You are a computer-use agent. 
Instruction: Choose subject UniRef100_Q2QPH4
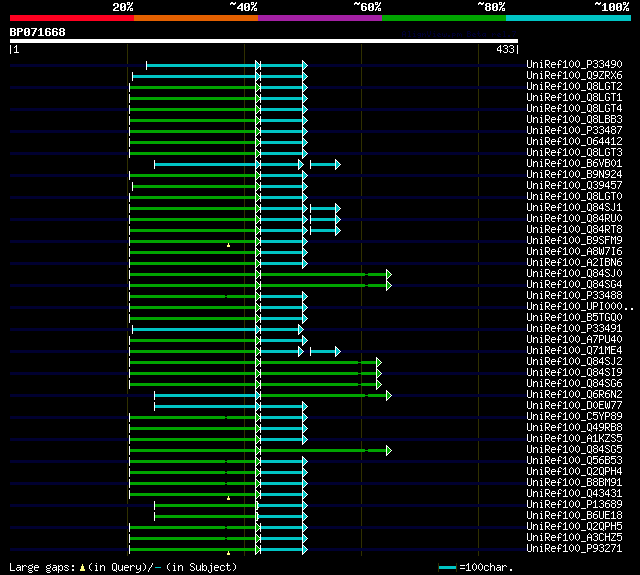(x=574, y=472)
